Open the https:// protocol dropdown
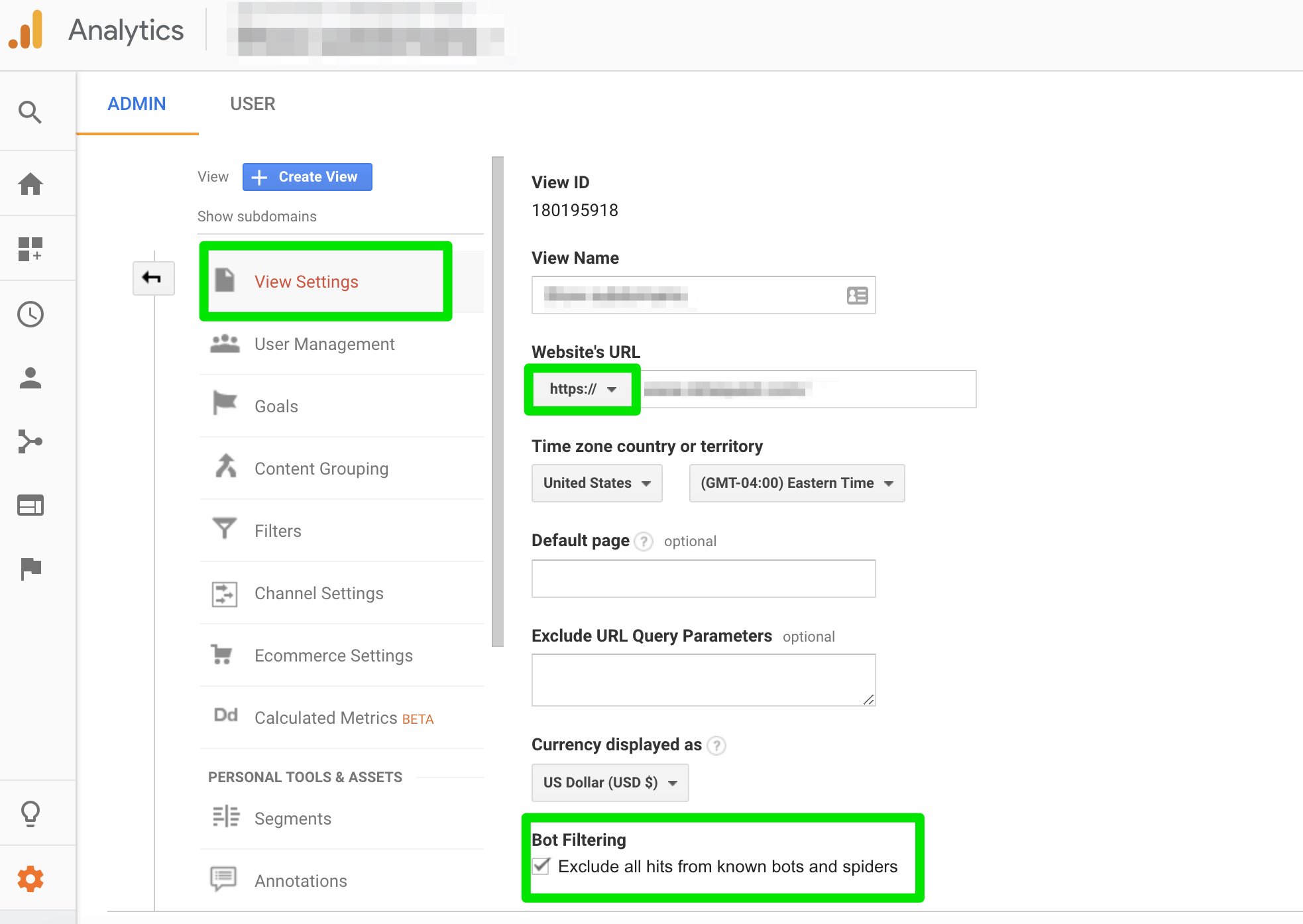Screen dimensions: 1303x924 (x=582, y=389)
